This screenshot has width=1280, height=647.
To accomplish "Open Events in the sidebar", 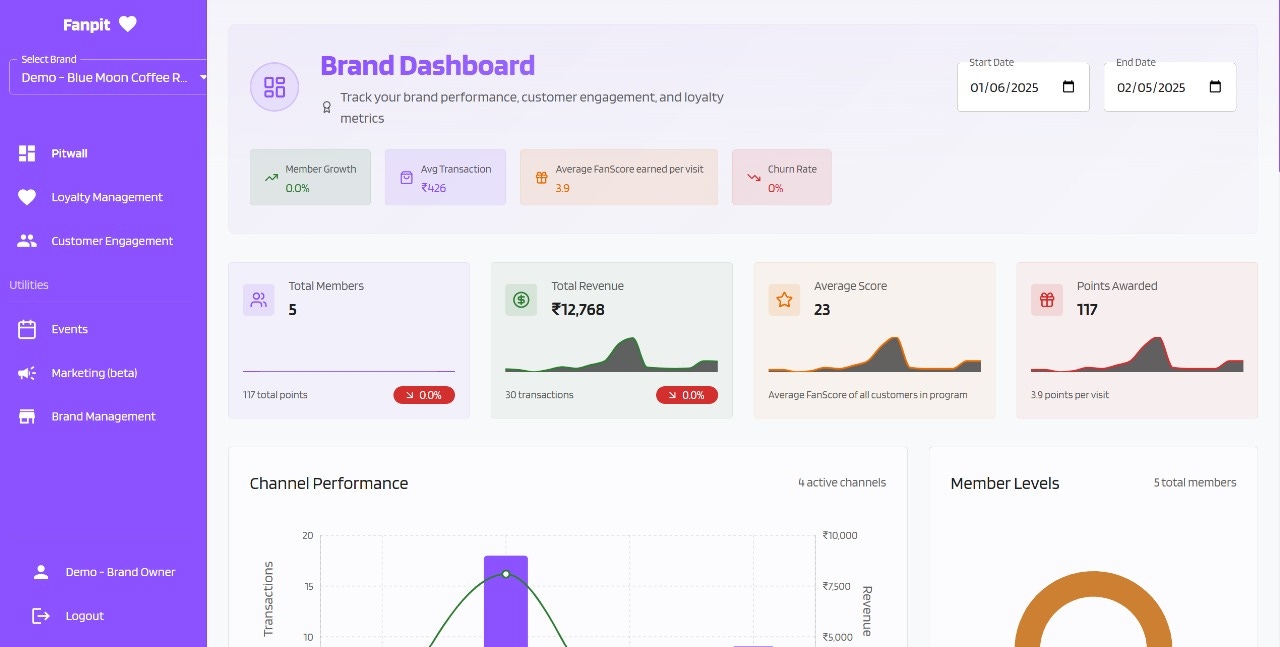I will click(x=70, y=329).
